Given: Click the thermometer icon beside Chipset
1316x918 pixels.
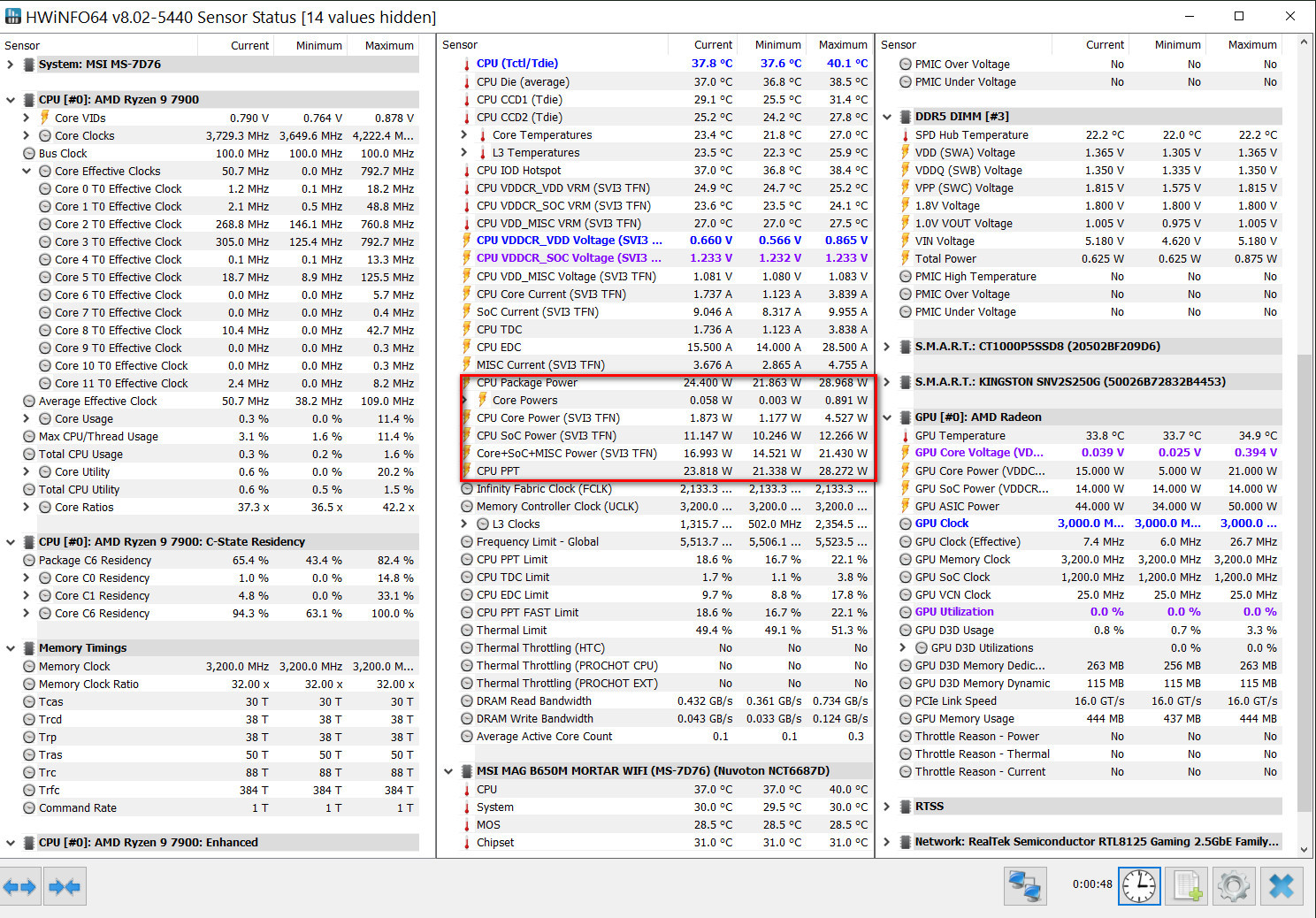Looking at the screenshot, I should click(x=466, y=843).
